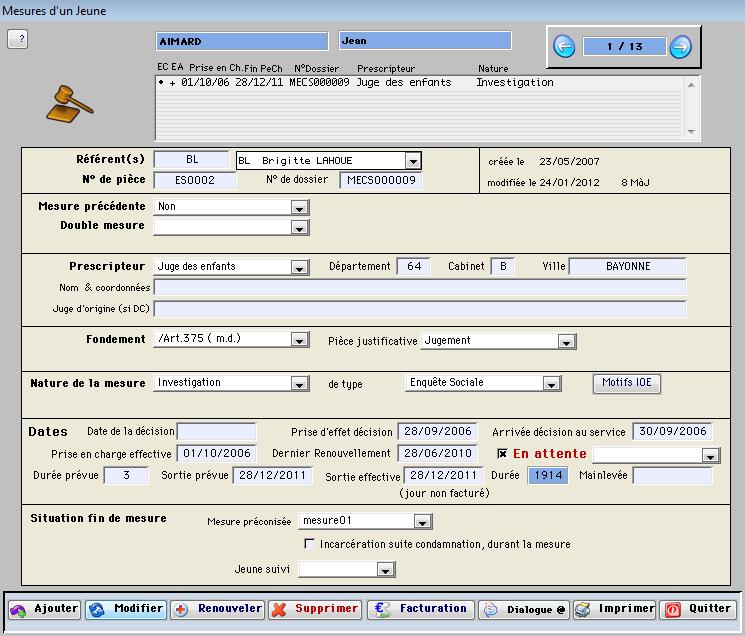Image resolution: width=745 pixels, height=636 pixels.
Task: Click the (jour non facturé) note
Action: (x=444, y=494)
